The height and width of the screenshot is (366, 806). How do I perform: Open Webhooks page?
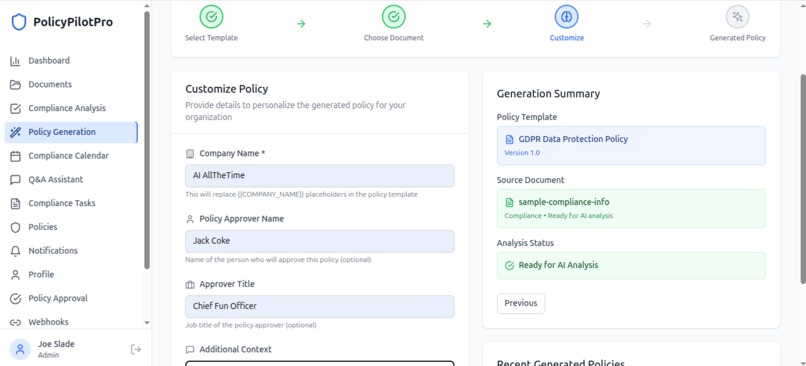(71, 322)
